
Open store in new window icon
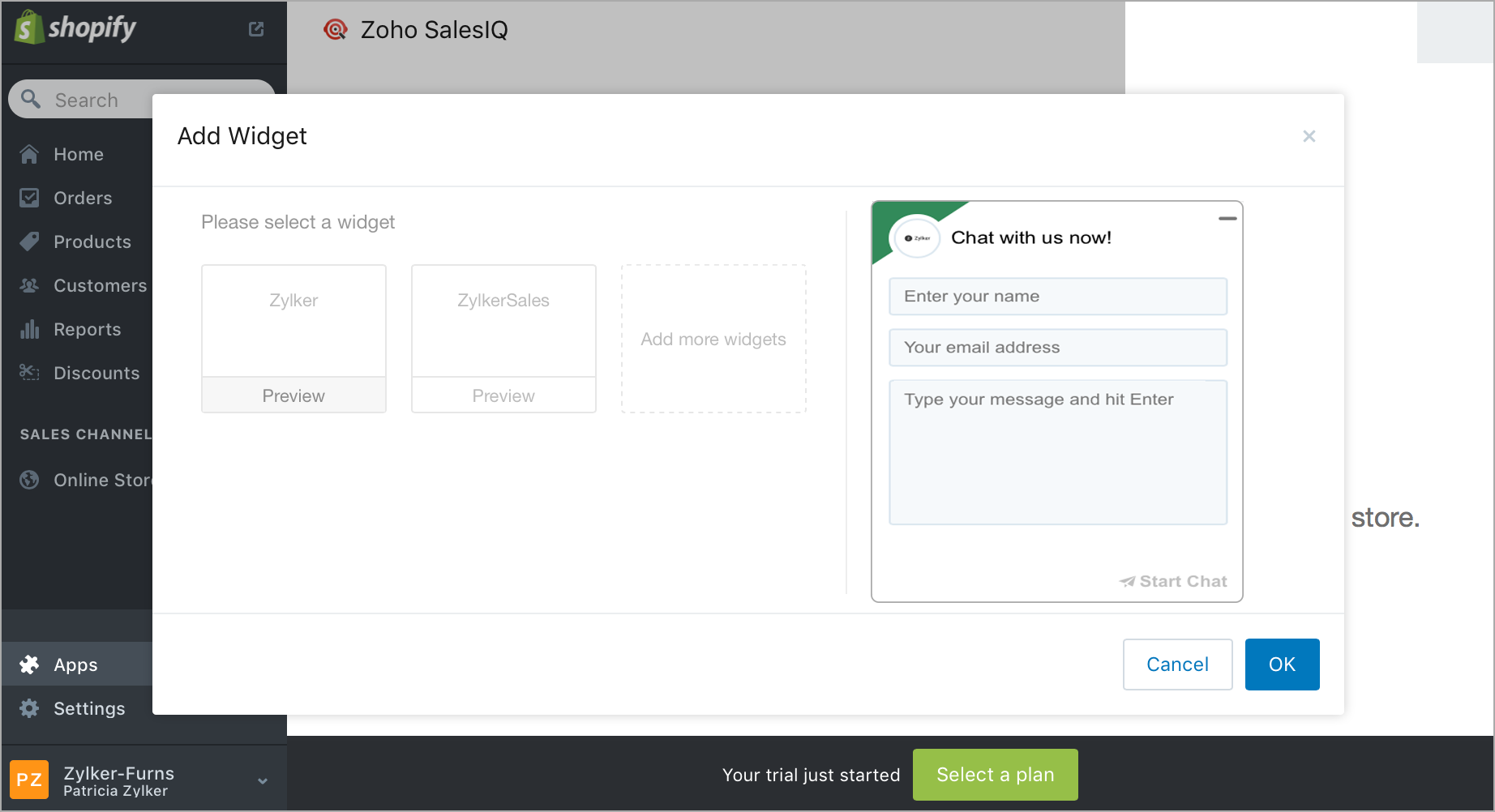[x=256, y=29]
